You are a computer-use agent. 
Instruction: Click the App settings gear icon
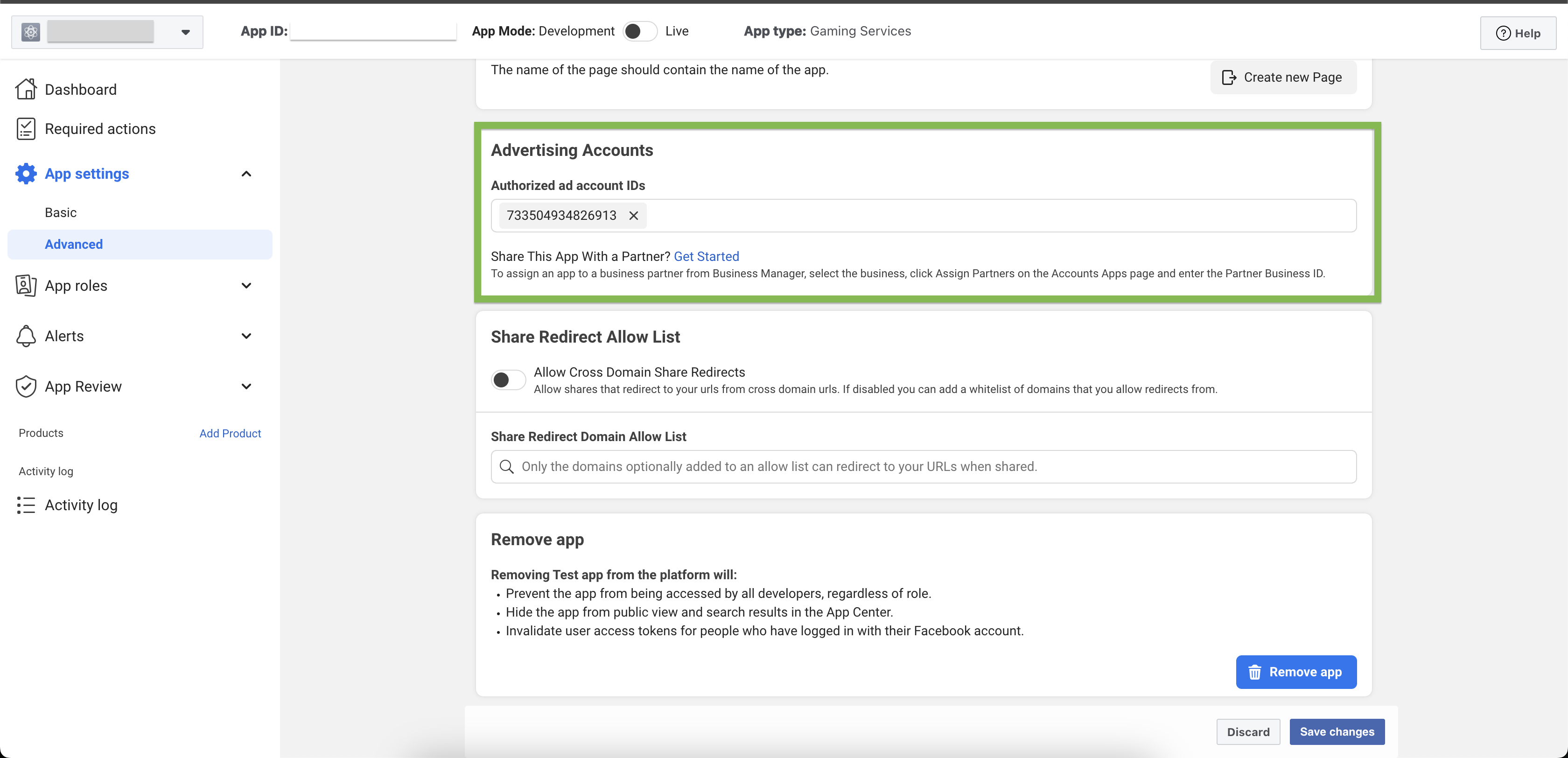tap(26, 174)
